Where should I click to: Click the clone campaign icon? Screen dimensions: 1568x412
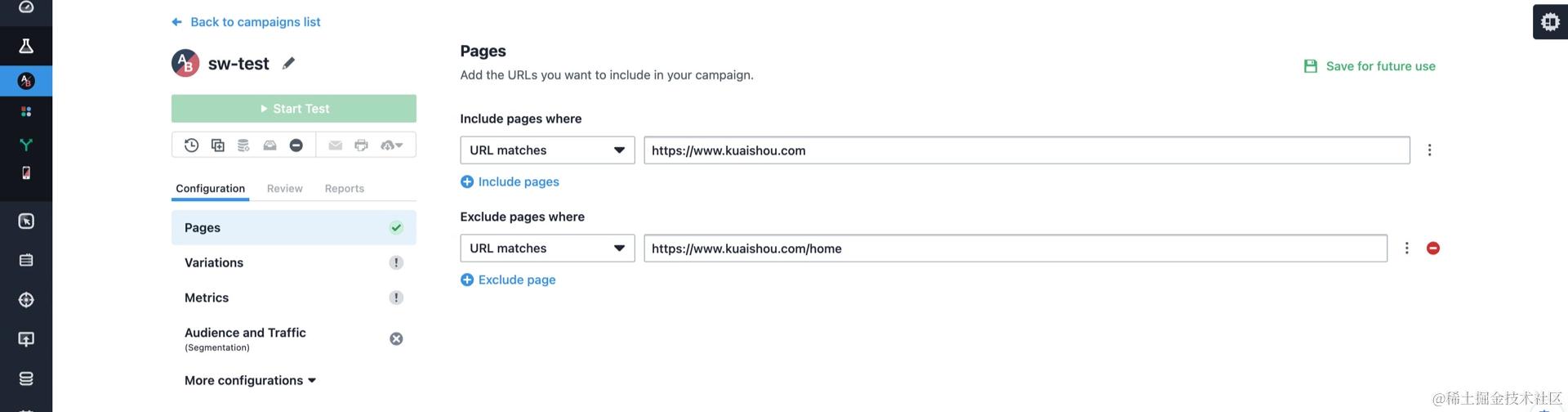pyautogui.click(x=218, y=145)
